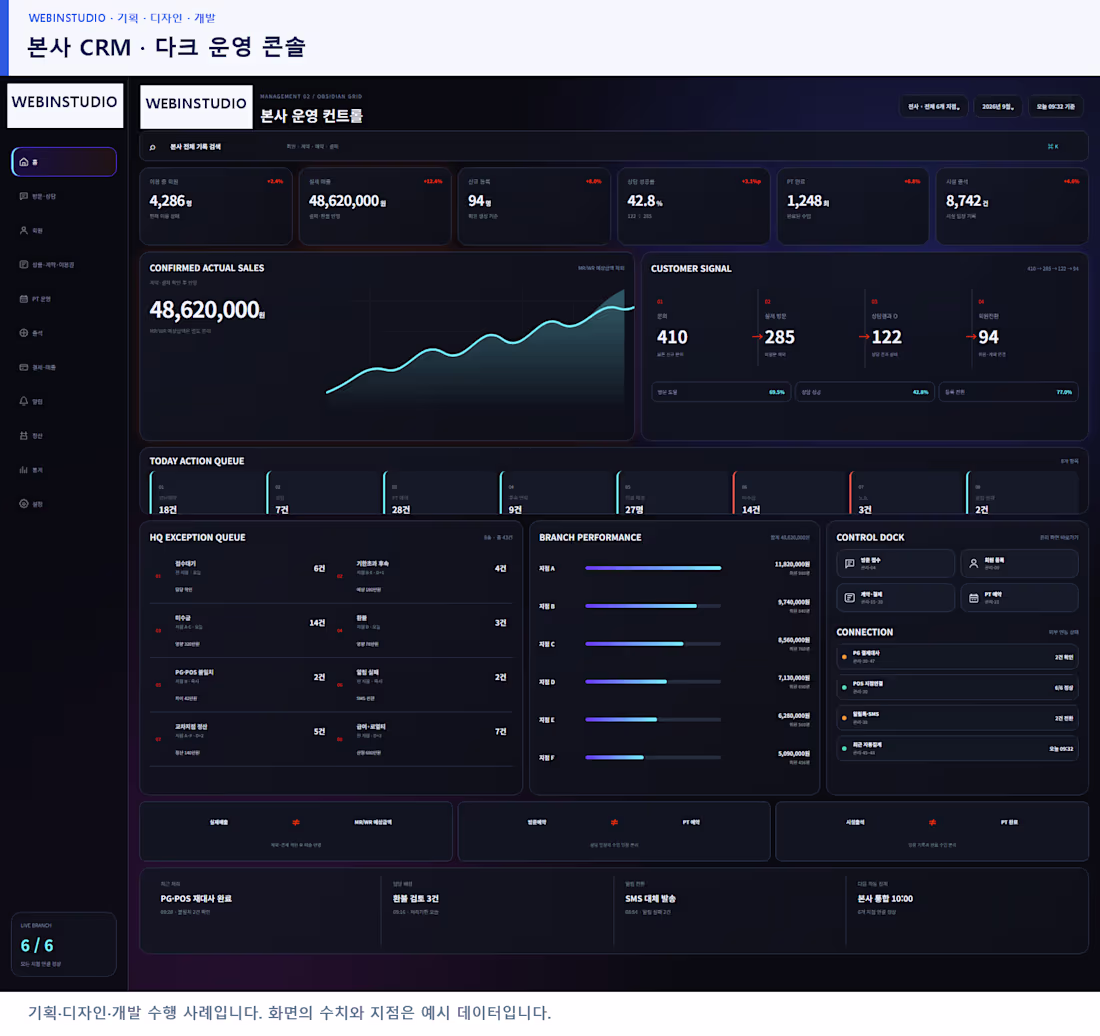Click the 410 문의 figure in Customer Signal
1100x1036 pixels.
tap(672, 337)
